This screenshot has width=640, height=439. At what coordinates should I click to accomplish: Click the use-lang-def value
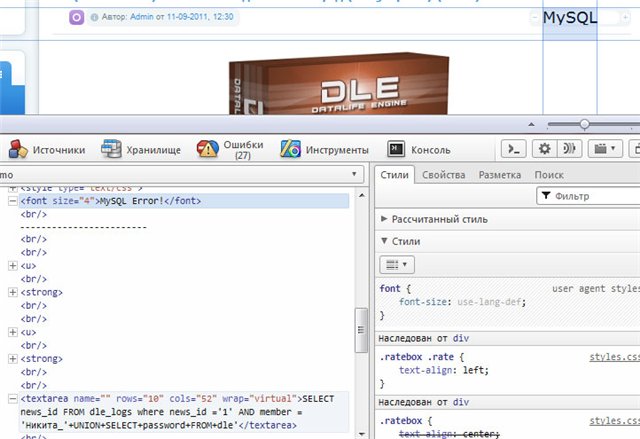click(x=489, y=302)
